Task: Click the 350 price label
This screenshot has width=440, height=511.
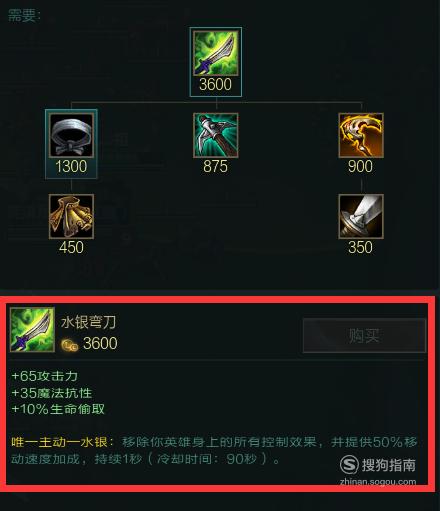Action: (360, 247)
